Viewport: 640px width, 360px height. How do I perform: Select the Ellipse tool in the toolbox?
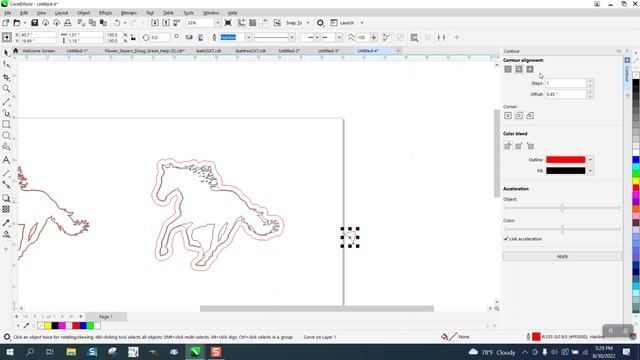coord(6,136)
